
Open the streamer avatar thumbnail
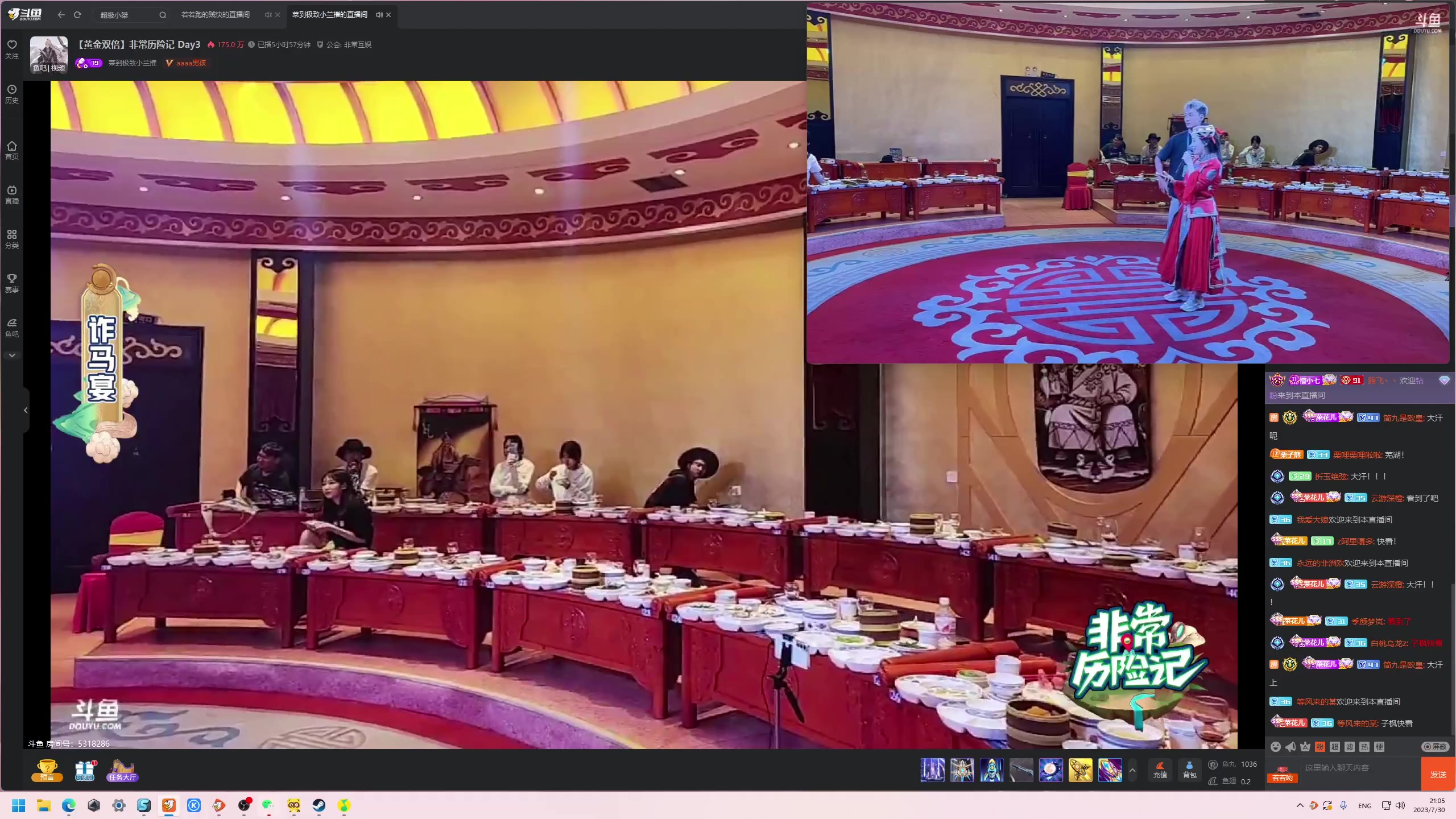pos(48,55)
